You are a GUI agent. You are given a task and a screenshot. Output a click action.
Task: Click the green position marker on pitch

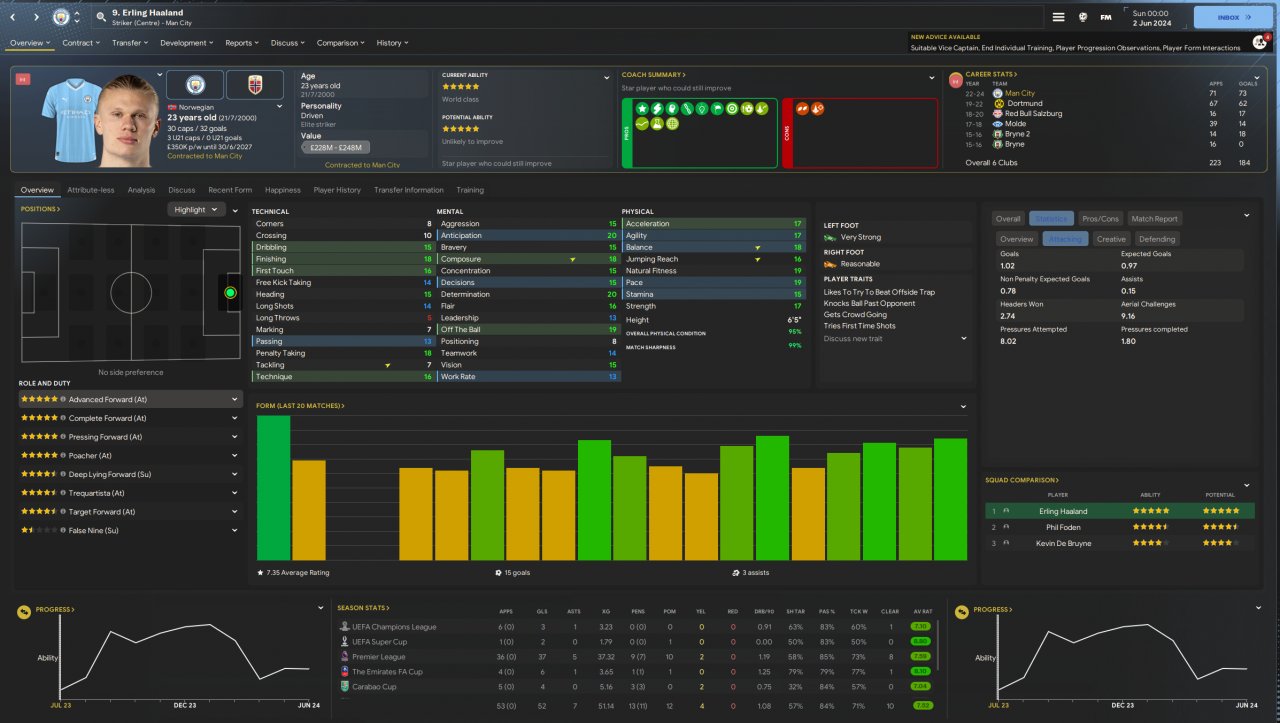coord(230,293)
